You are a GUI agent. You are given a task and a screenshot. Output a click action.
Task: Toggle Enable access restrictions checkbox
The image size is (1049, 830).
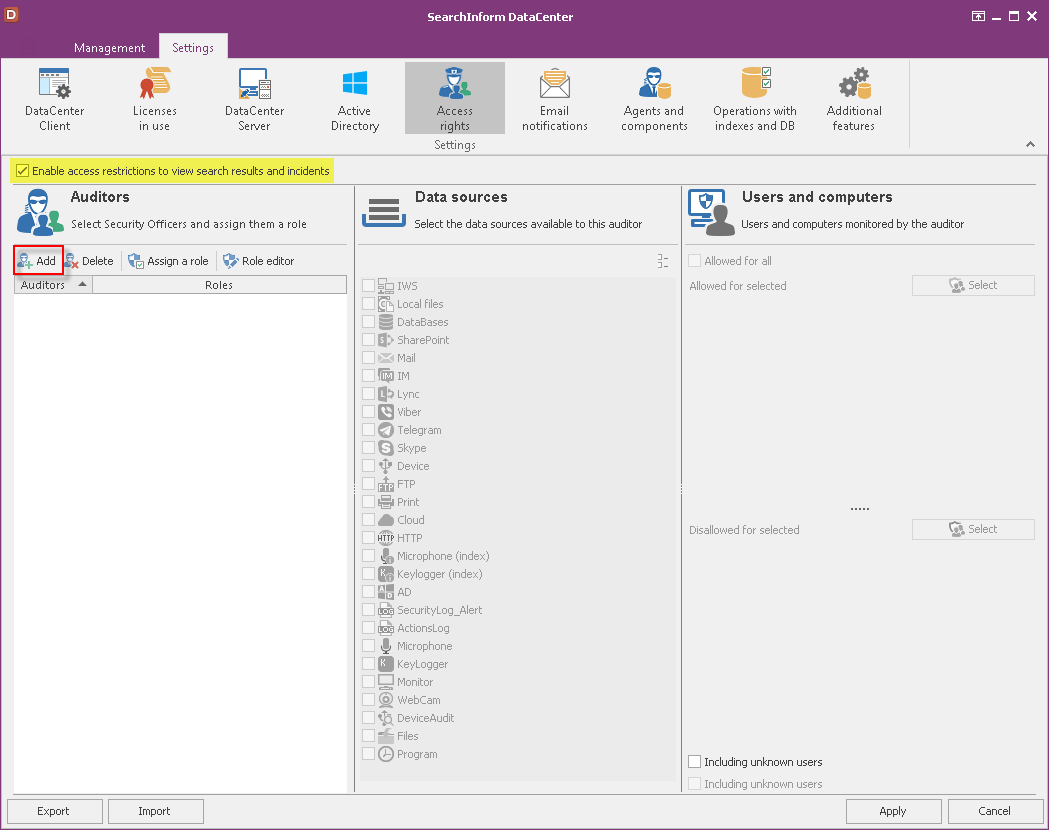[x=23, y=171]
